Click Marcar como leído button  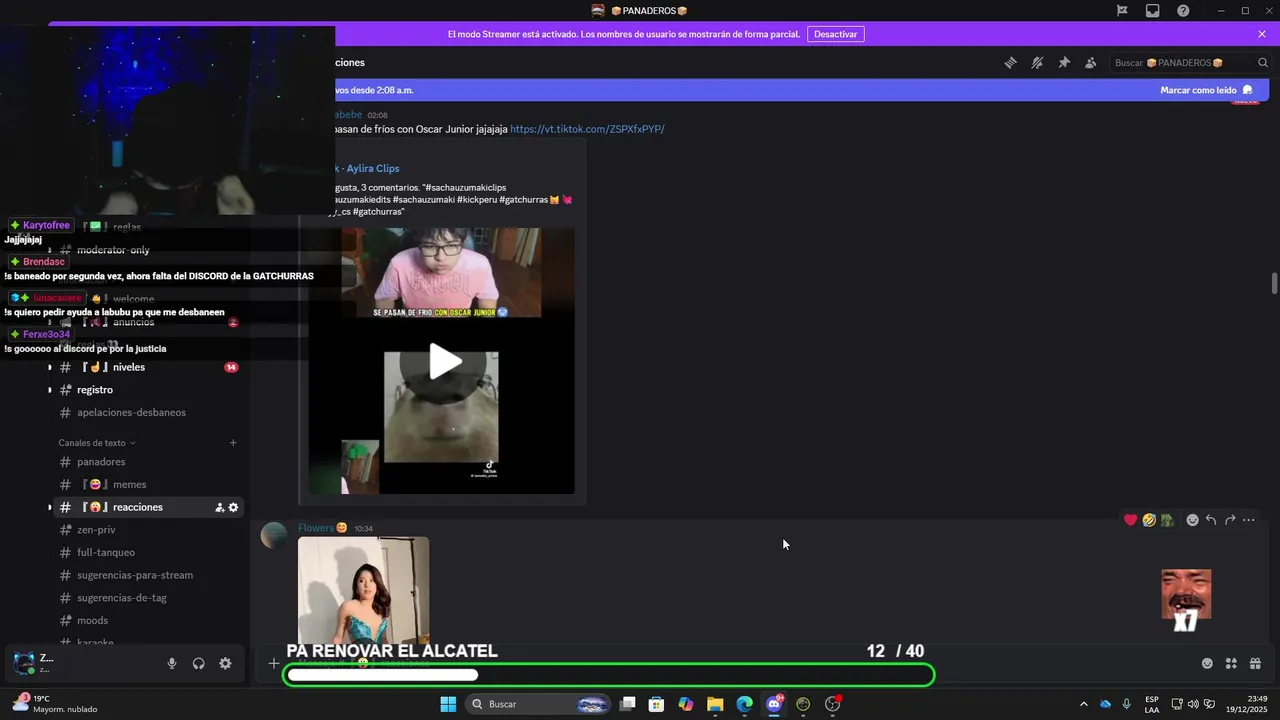[x=1206, y=90]
